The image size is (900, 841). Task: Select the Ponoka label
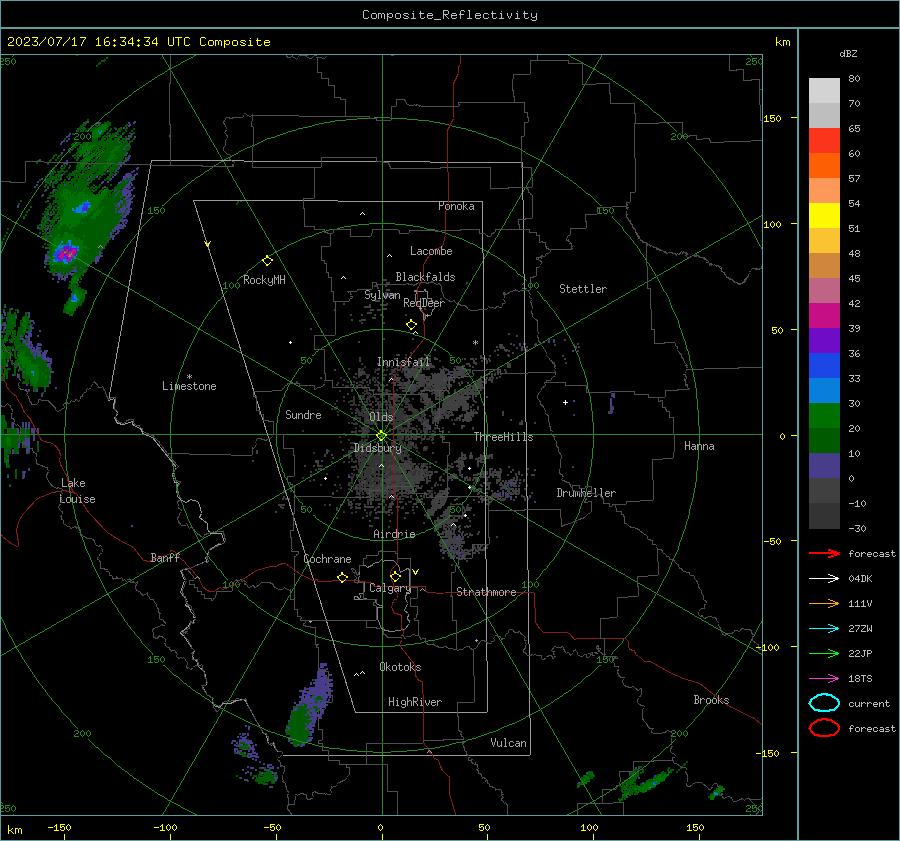pyautogui.click(x=456, y=206)
